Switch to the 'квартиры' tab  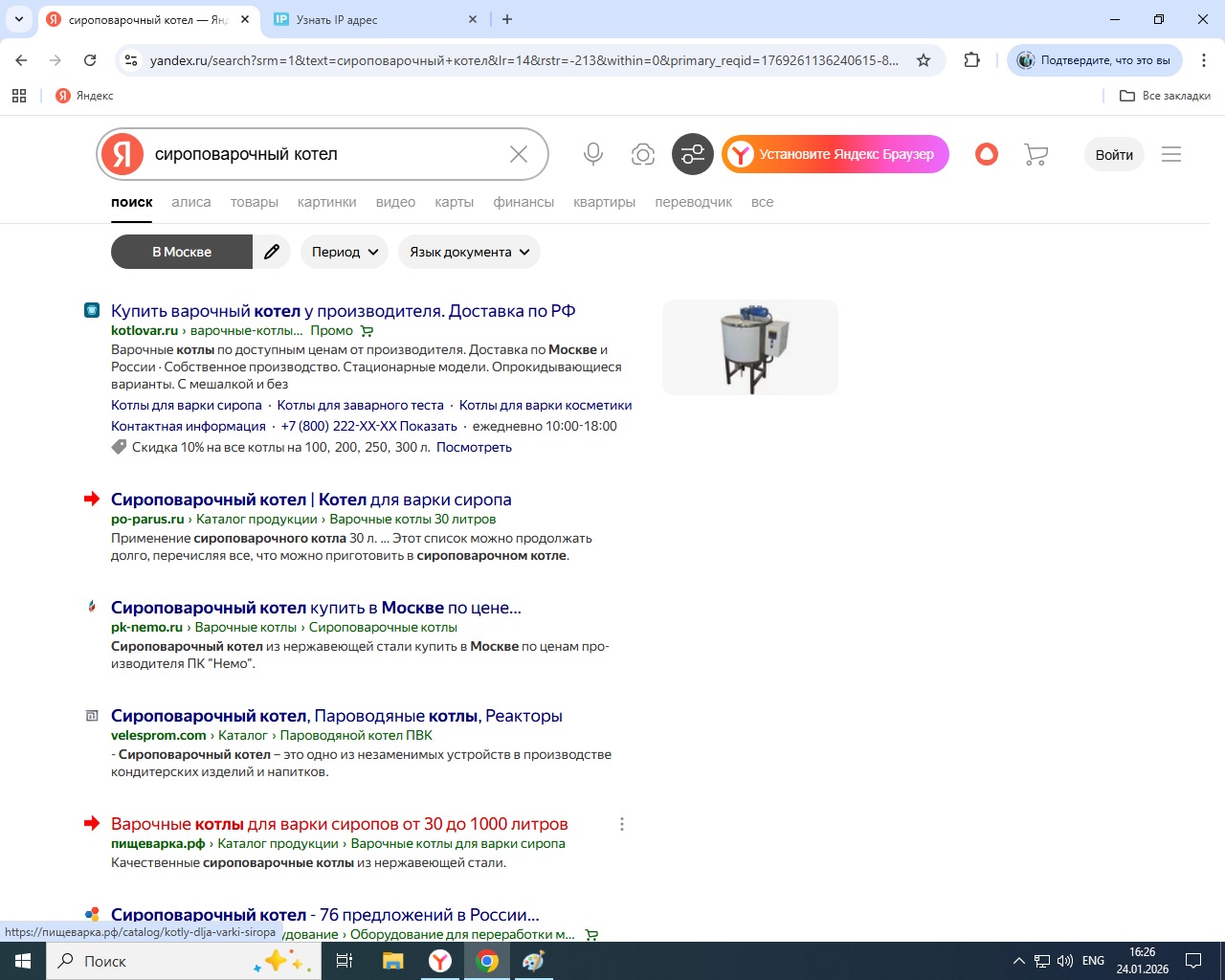pos(605,202)
